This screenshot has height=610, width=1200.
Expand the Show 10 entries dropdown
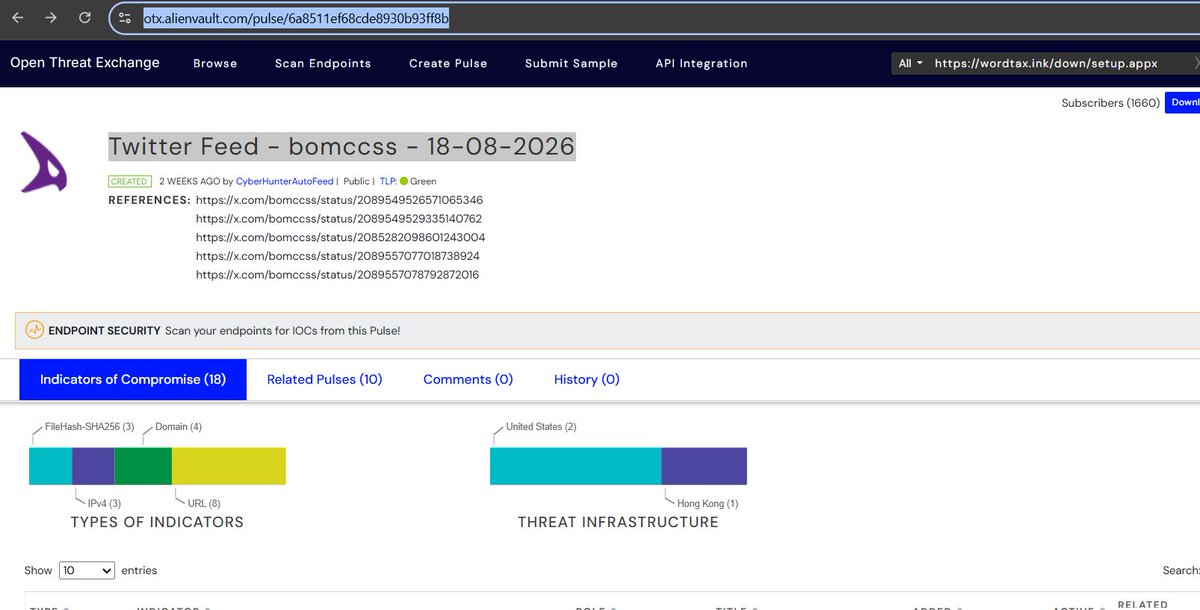(87, 570)
